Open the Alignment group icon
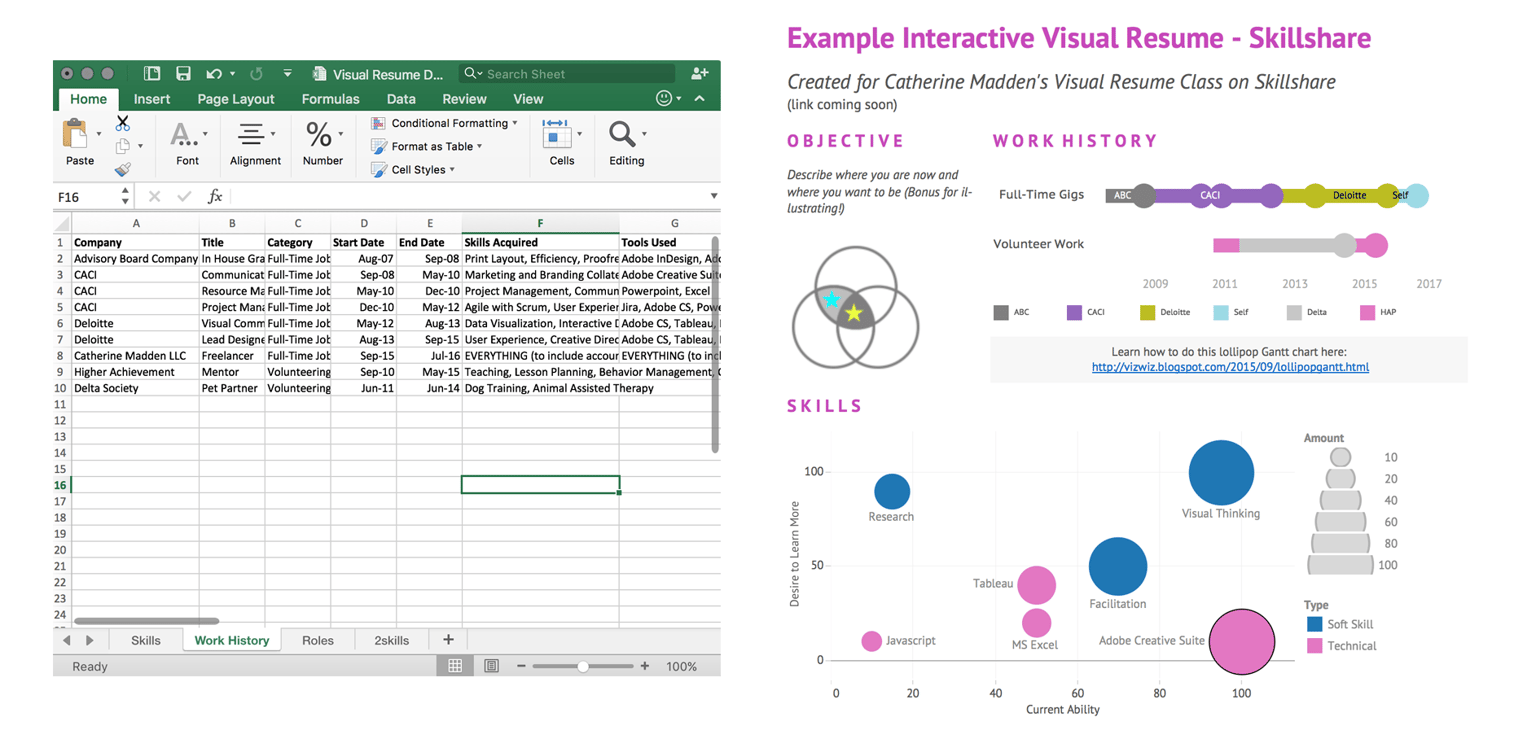 [x=250, y=134]
